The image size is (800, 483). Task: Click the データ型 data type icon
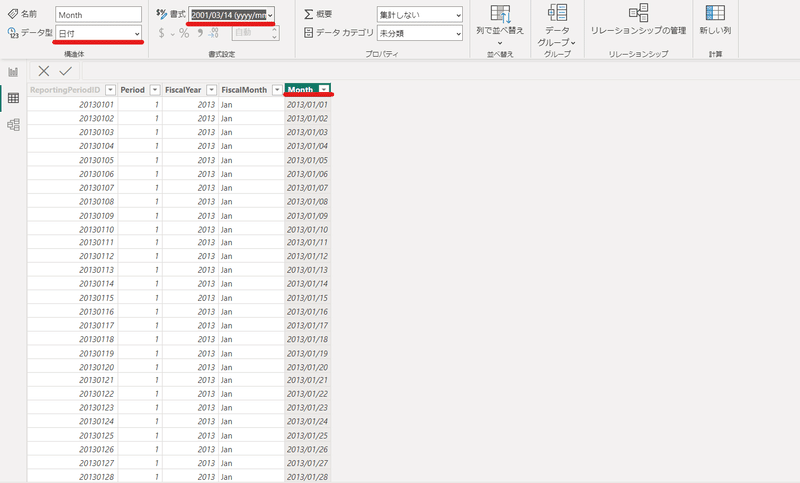coord(13,33)
